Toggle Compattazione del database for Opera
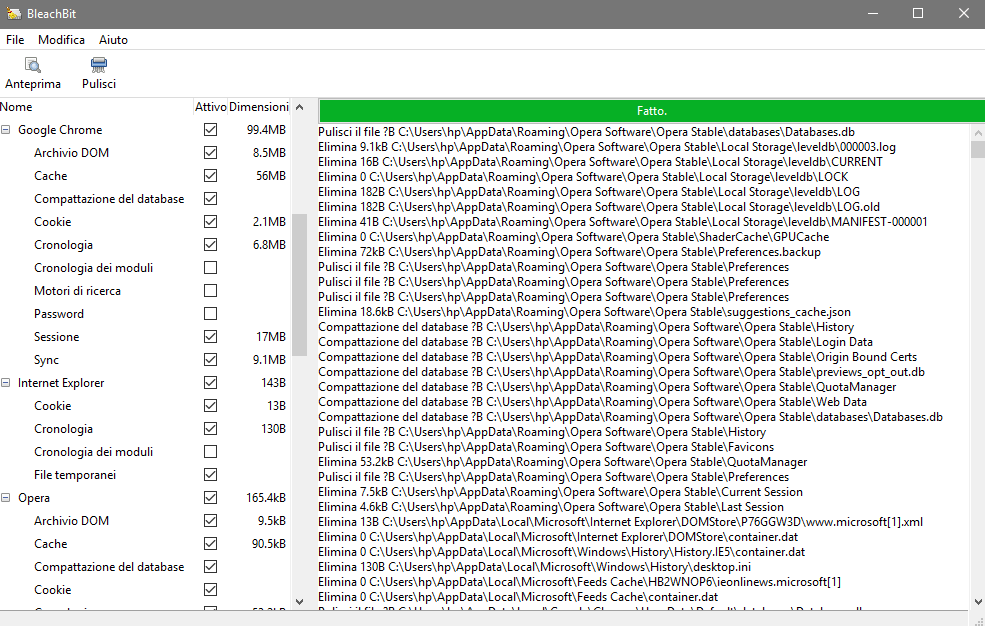The height and width of the screenshot is (626, 985). pos(210,566)
